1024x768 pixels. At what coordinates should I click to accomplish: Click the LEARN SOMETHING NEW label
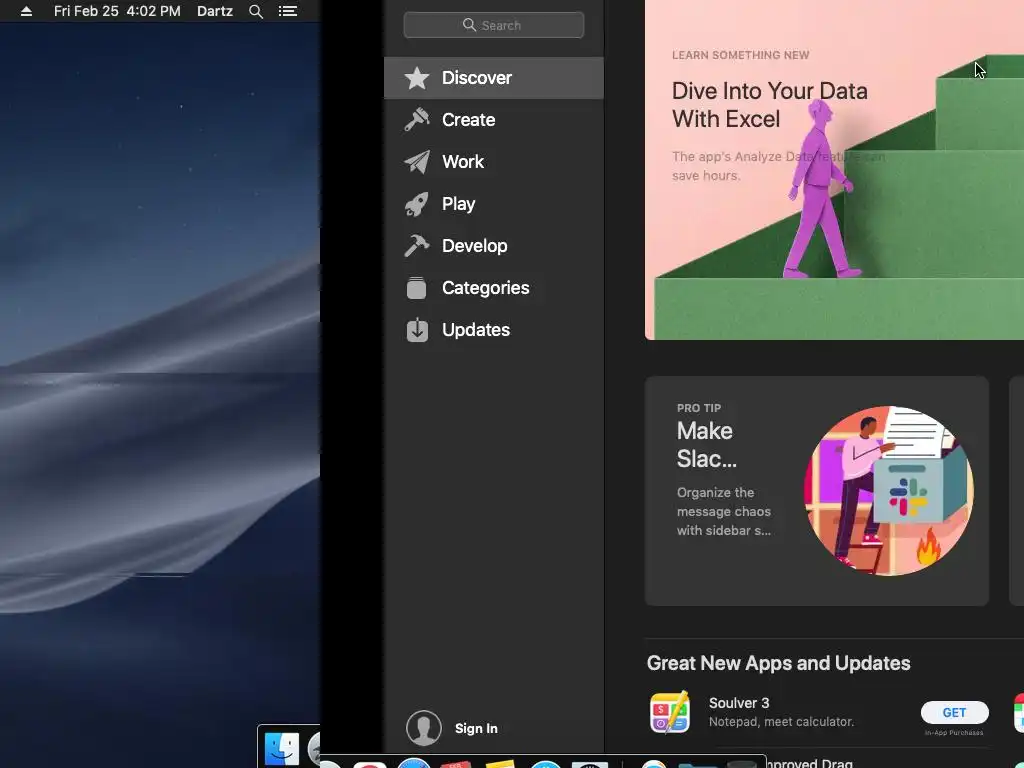[741, 55]
